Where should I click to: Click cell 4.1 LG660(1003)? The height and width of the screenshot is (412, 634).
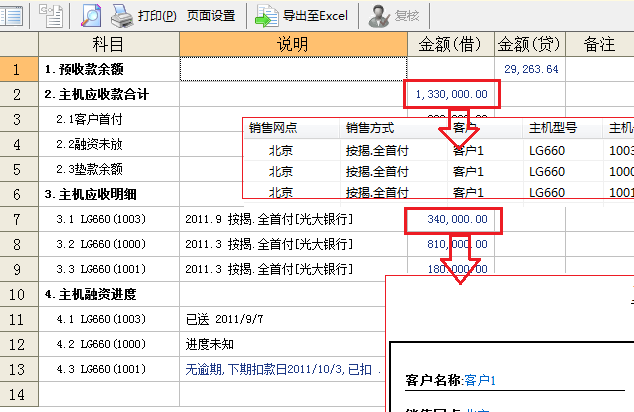(x=109, y=319)
